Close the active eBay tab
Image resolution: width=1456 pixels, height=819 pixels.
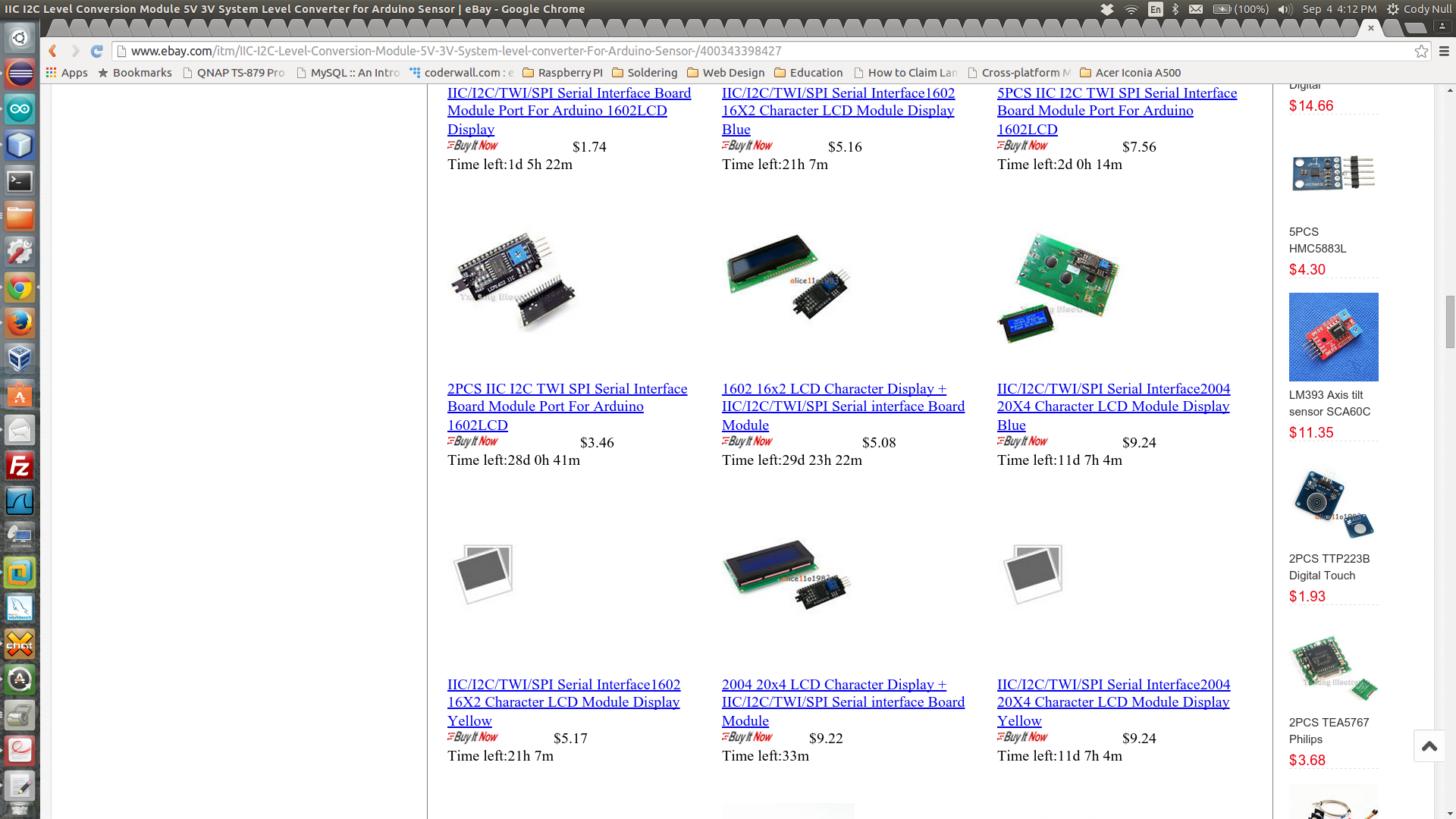(x=1370, y=28)
